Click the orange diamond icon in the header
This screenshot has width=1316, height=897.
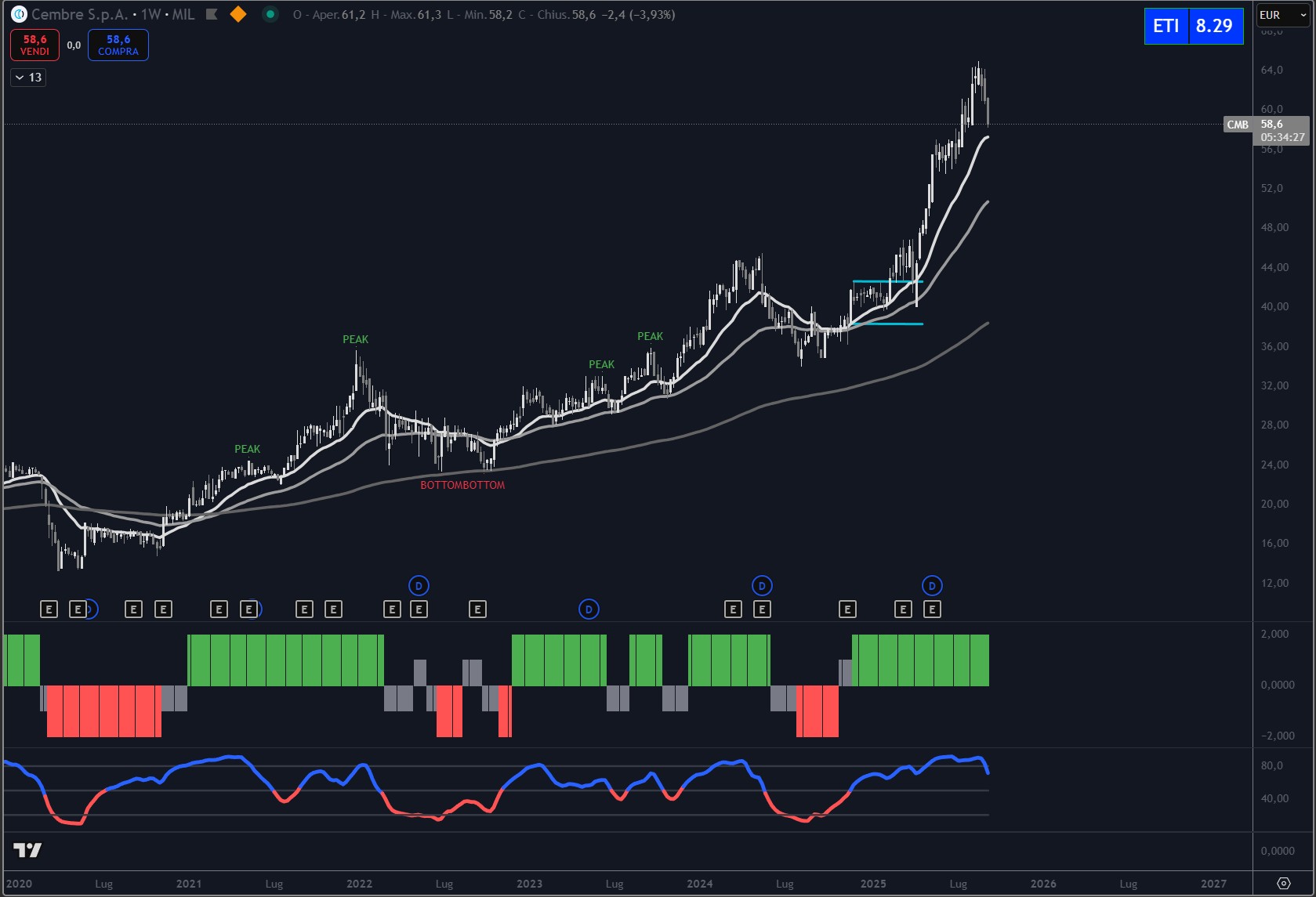pyautogui.click(x=238, y=15)
